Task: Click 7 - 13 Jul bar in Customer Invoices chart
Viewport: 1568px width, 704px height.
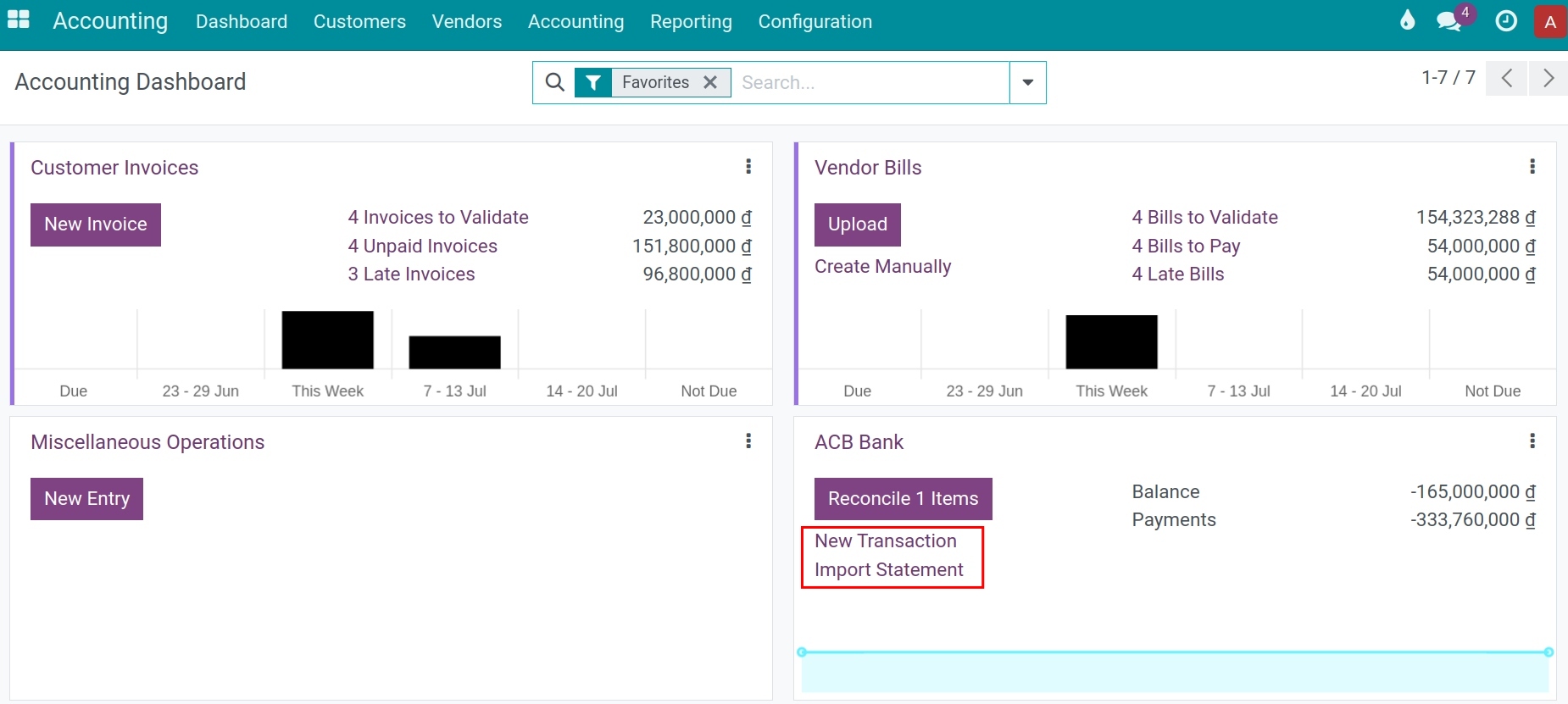Action: pyautogui.click(x=455, y=352)
